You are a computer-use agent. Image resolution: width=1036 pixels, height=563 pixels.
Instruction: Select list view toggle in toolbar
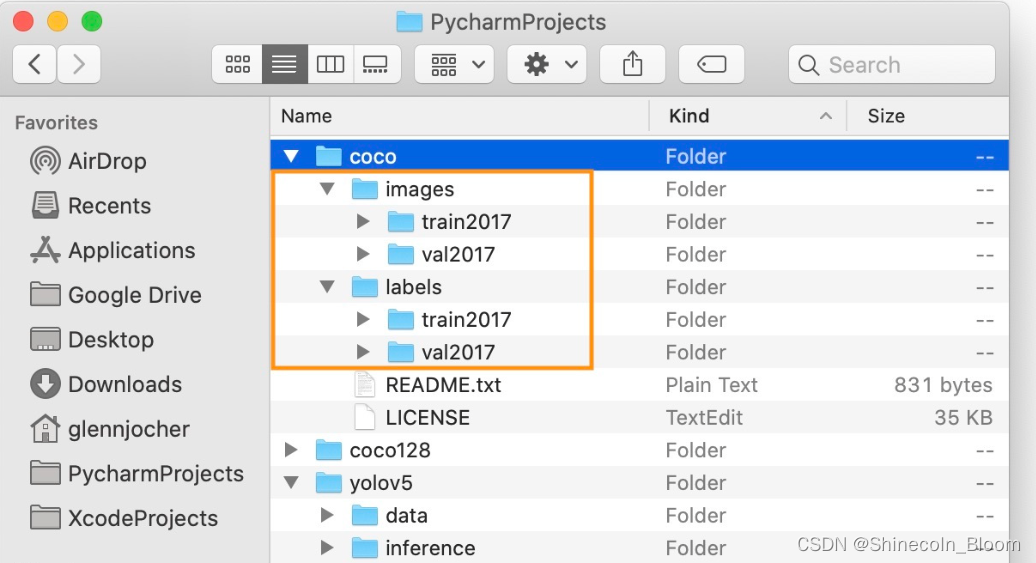point(284,65)
